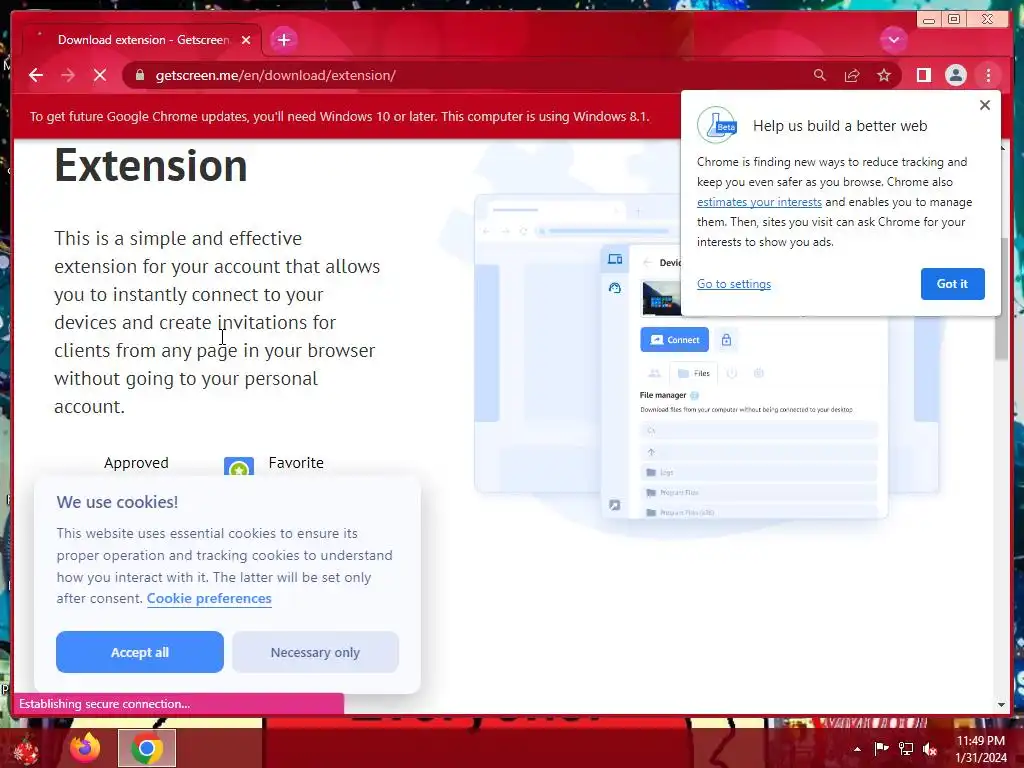Click Go to settings link
The width and height of the screenshot is (1024, 768).
733,283
